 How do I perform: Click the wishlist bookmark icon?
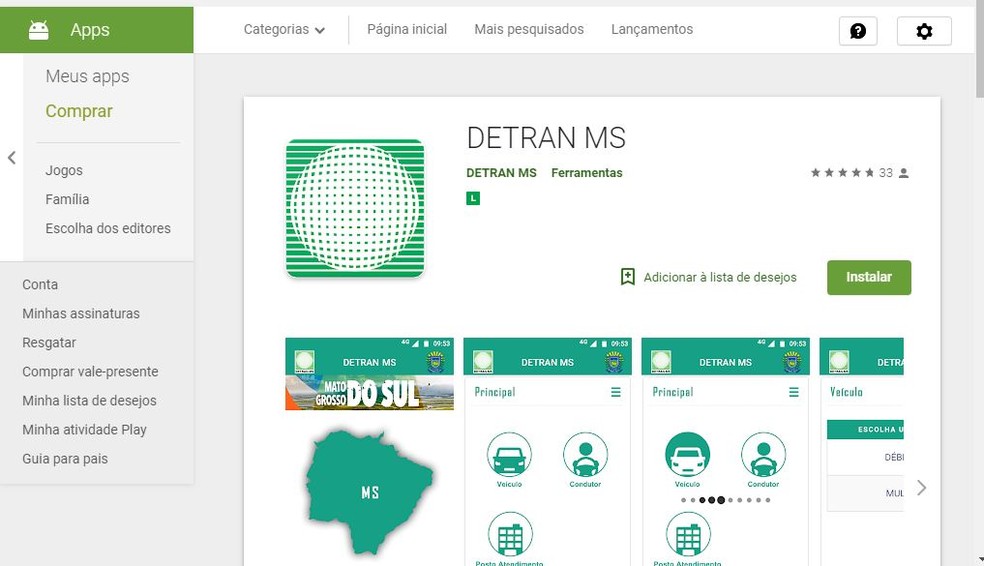point(628,277)
